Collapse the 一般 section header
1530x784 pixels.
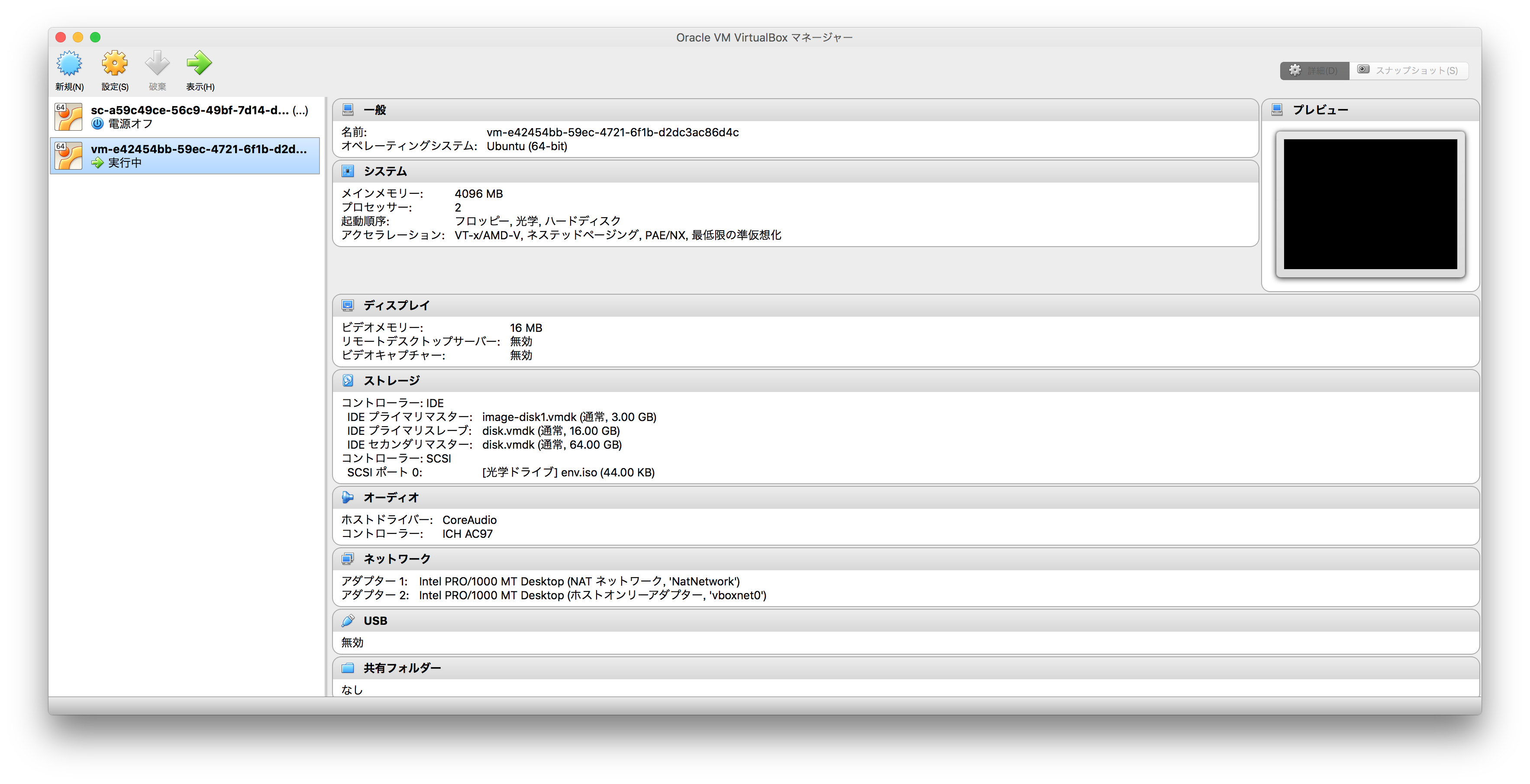pos(796,110)
